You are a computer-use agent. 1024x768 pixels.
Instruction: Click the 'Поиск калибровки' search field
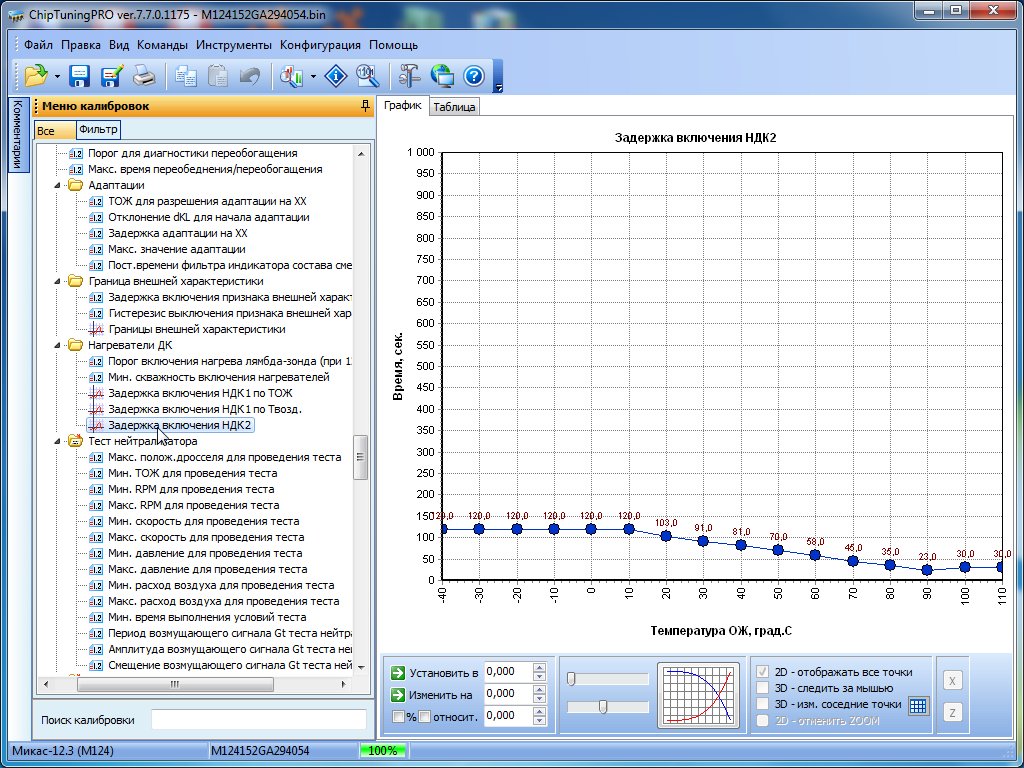258,720
